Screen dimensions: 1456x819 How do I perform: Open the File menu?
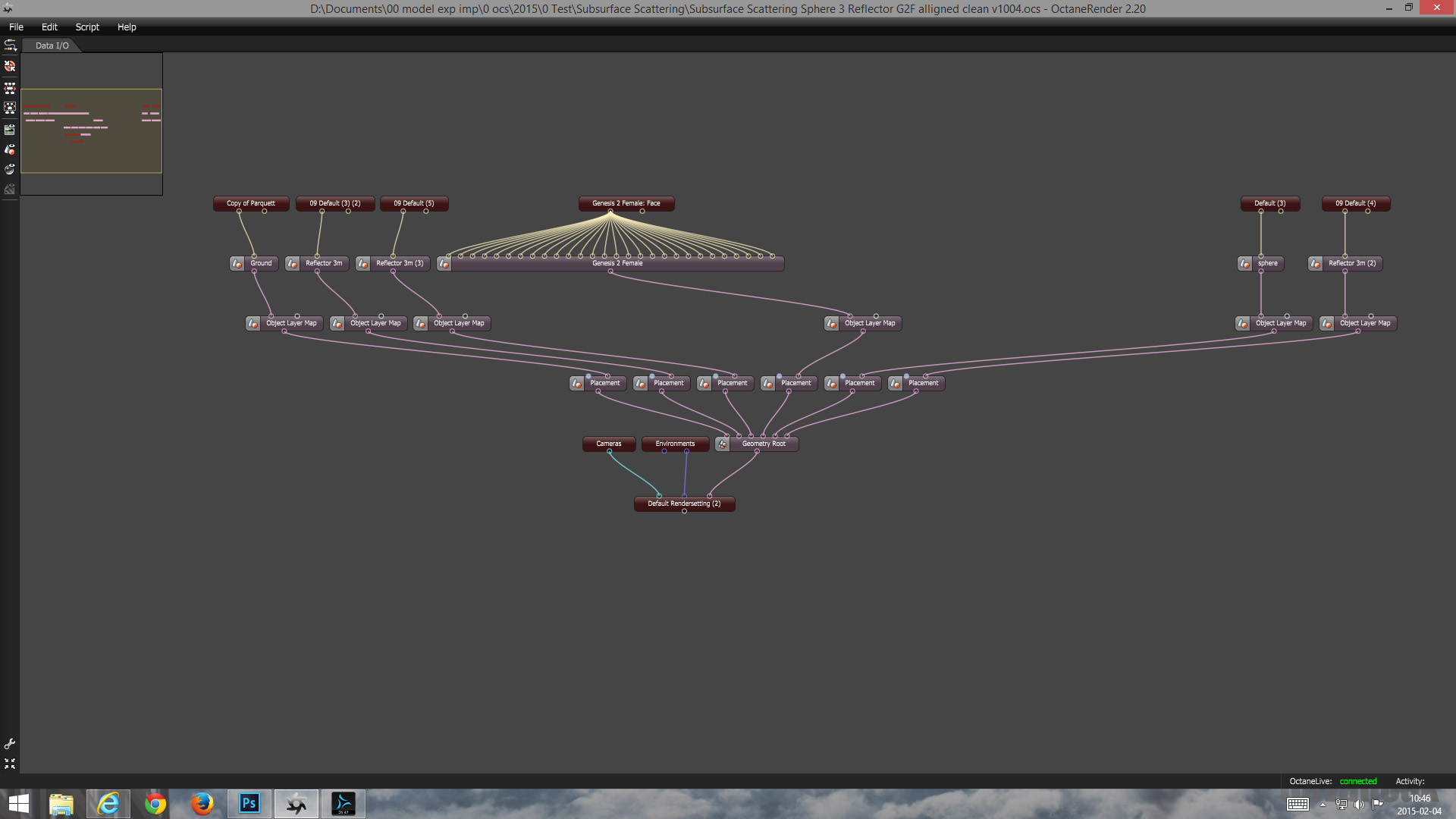click(16, 27)
